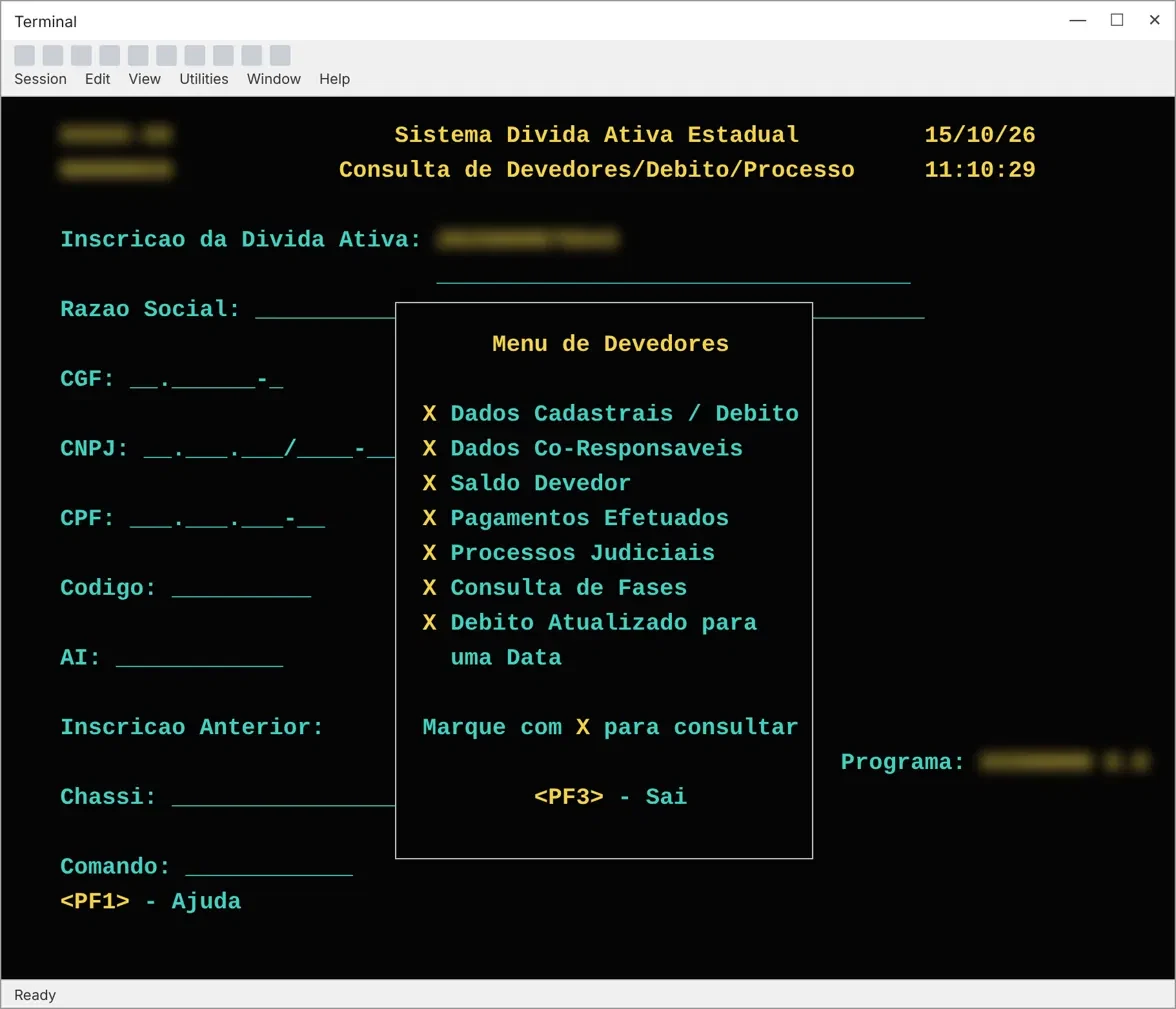Click the Programa label

coord(903,762)
